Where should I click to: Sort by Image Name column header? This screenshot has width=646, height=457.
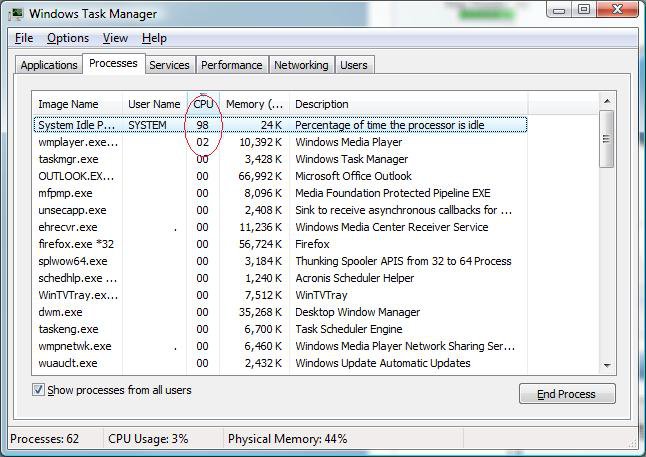tap(77, 104)
